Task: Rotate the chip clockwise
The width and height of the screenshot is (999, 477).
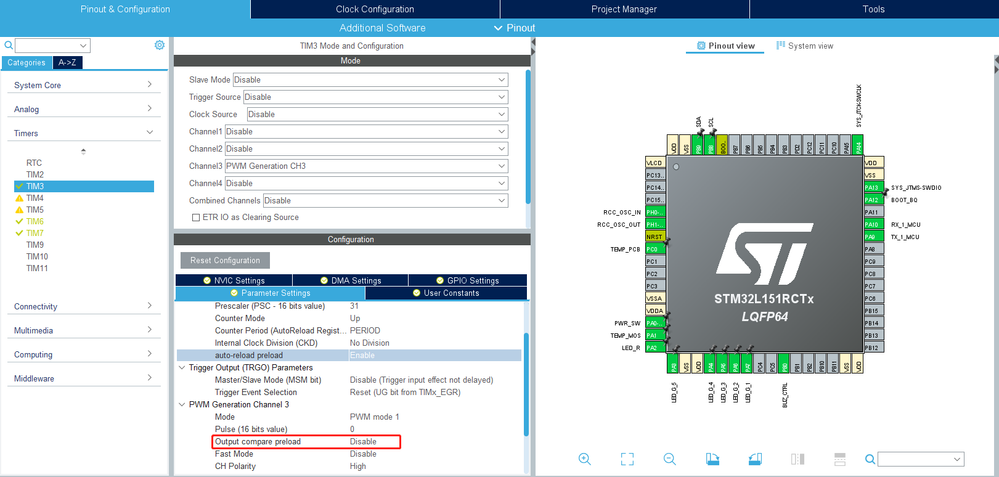Action: 712,459
